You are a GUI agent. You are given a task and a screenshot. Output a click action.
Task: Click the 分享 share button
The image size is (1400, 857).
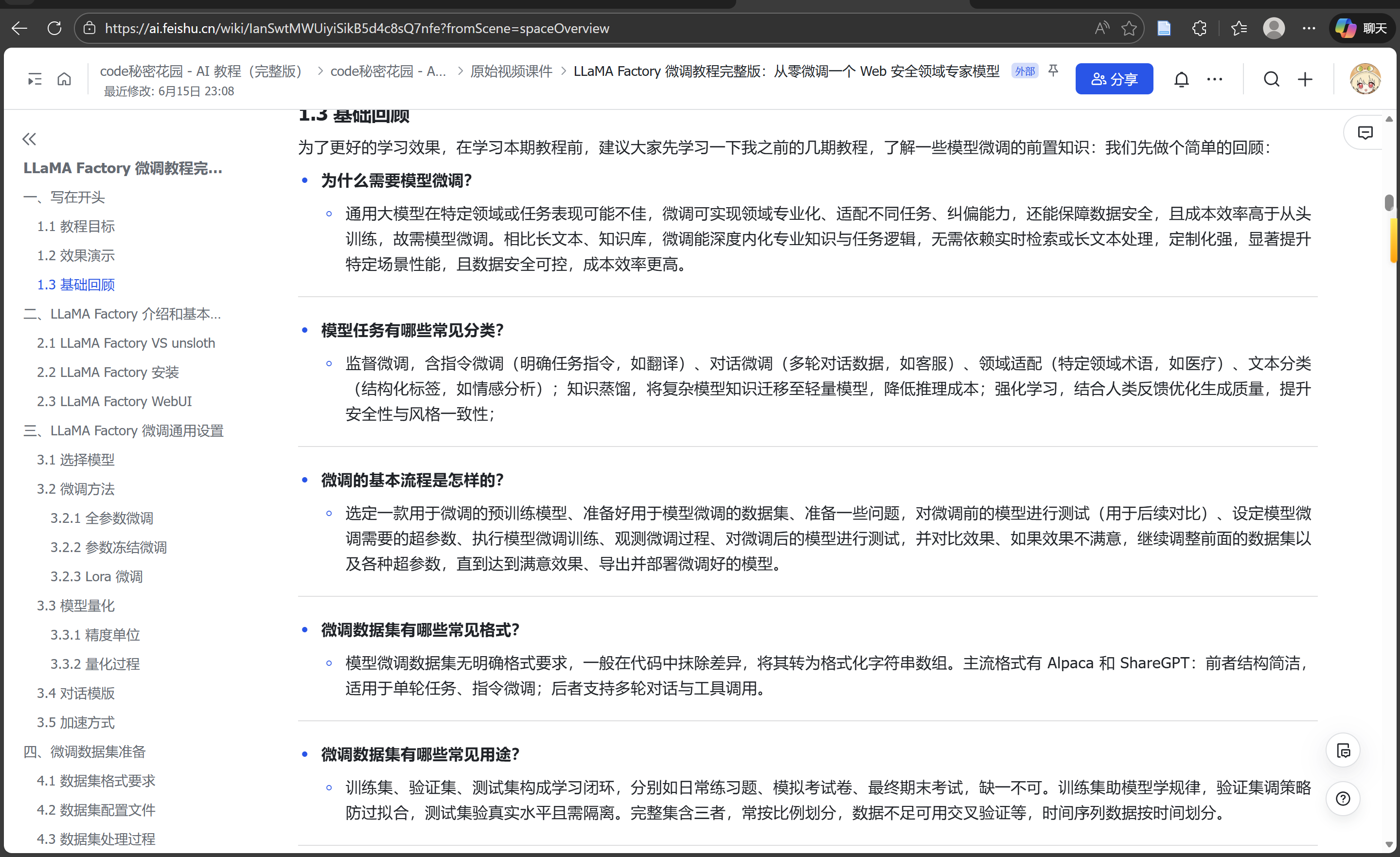[1114, 78]
